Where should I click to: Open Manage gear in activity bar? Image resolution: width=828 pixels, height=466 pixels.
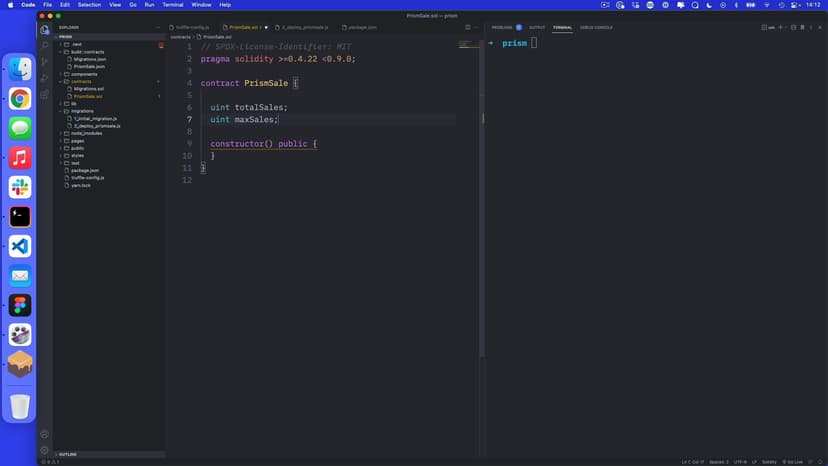pyautogui.click(x=45, y=450)
